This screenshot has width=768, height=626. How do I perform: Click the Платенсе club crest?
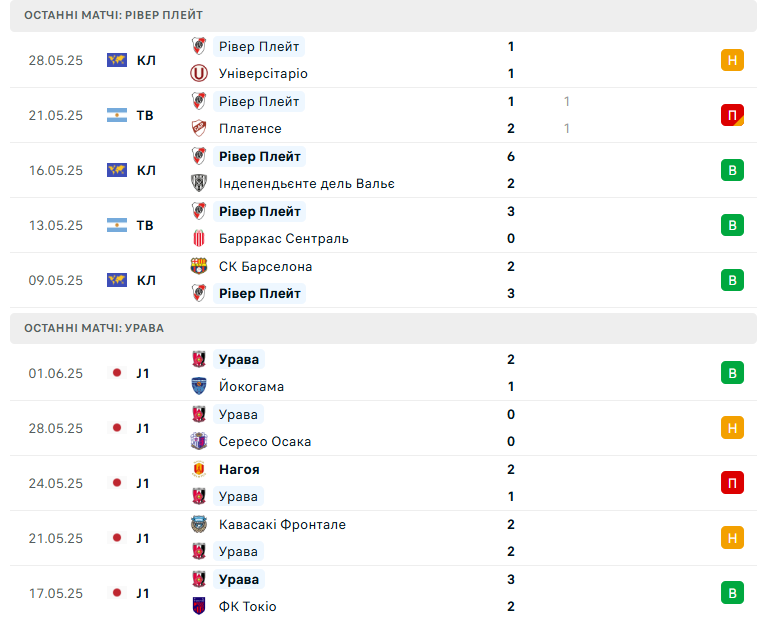(x=199, y=128)
